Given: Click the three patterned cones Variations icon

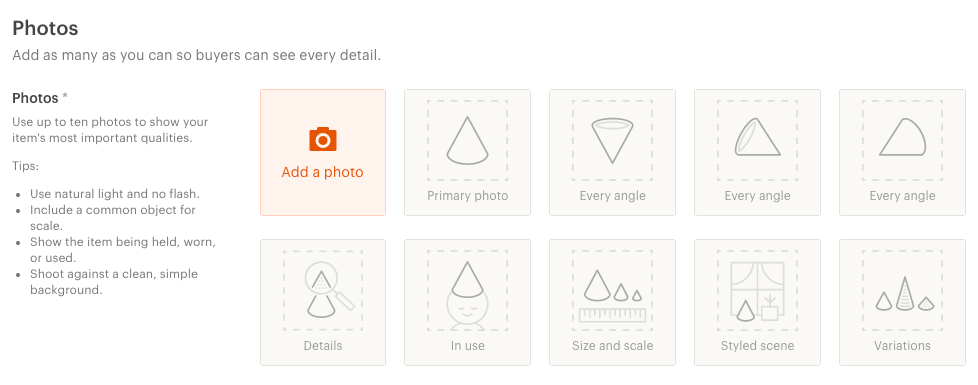Looking at the screenshot, I should point(903,294).
